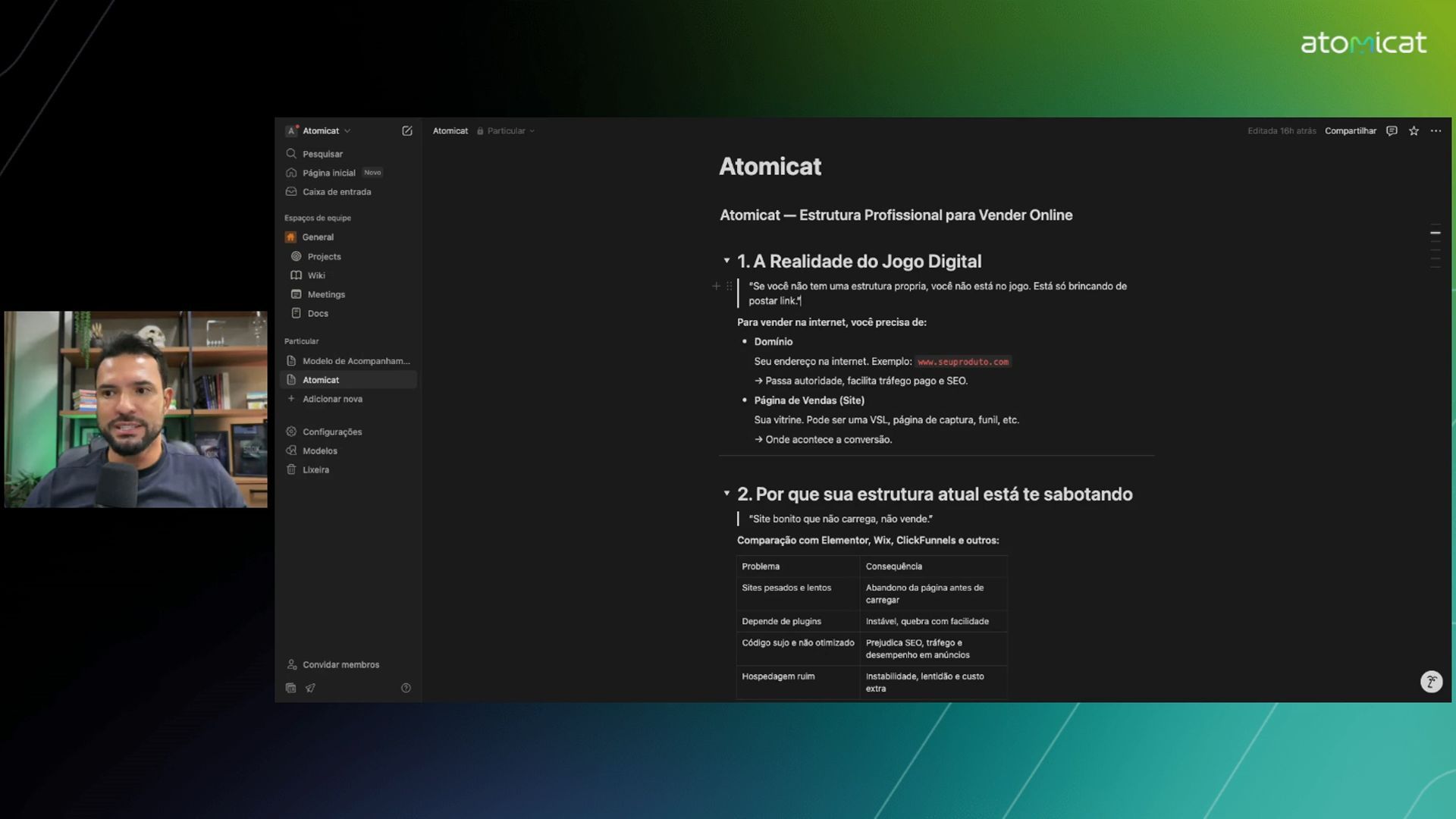
Task: Click the 'Problema' table header cell
Action: 798,566
